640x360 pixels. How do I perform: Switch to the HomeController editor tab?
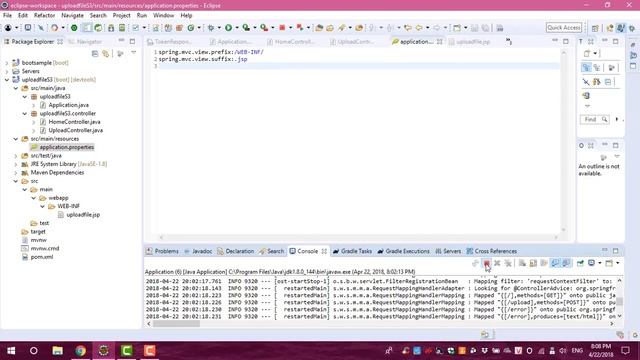coord(294,42)
